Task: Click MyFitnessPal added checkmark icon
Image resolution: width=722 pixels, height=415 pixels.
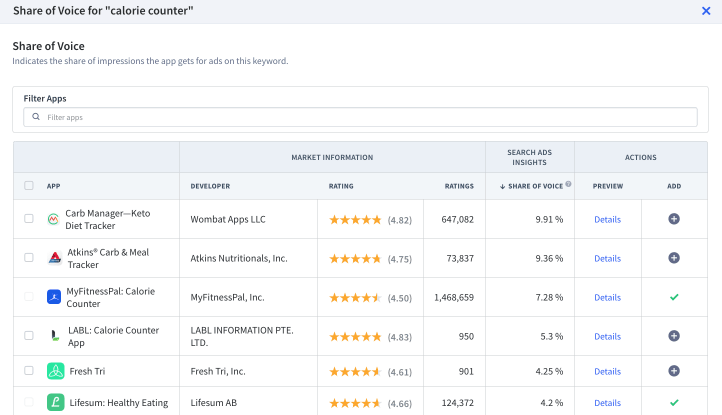Action: click(x=674, y=297)
